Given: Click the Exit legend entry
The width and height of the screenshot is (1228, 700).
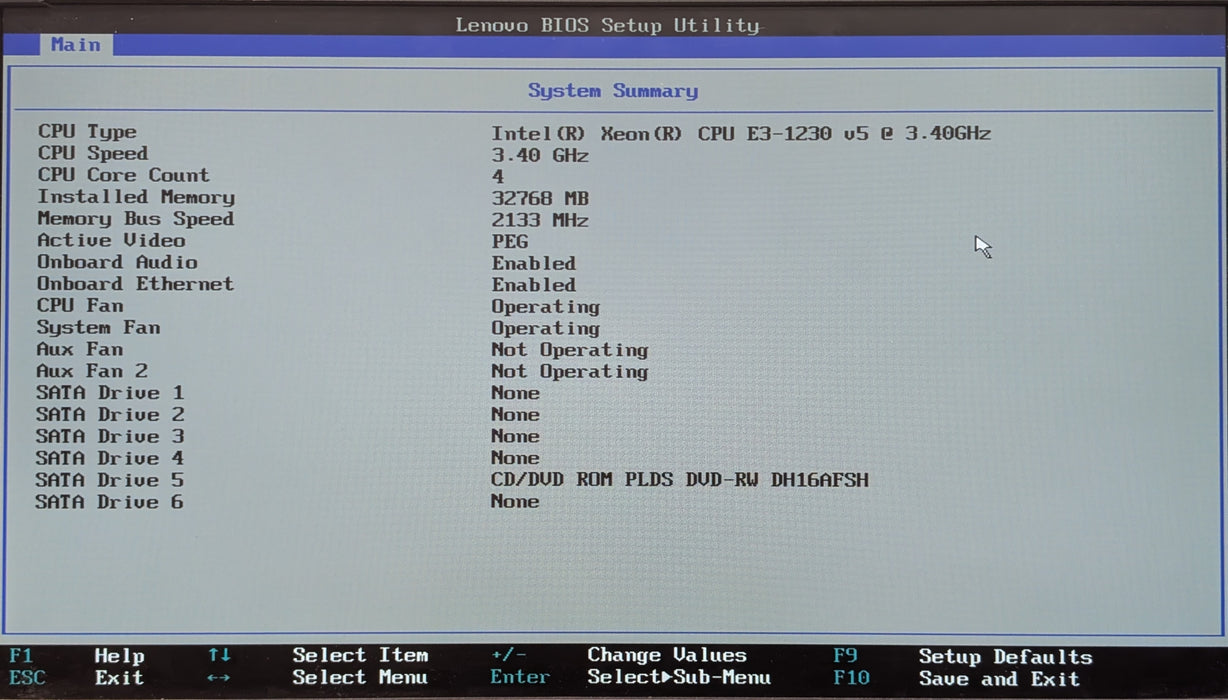Looking at the screenshot, I should click(x=119, y=678).
